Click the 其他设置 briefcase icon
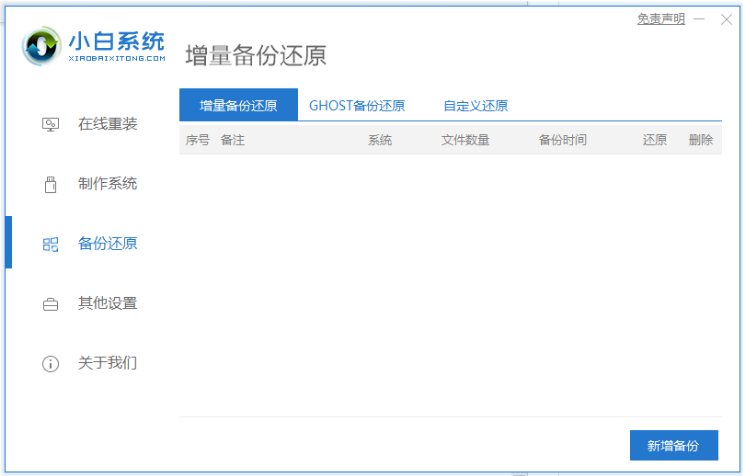Screen dimensions: 743x476 click(50, 304)
